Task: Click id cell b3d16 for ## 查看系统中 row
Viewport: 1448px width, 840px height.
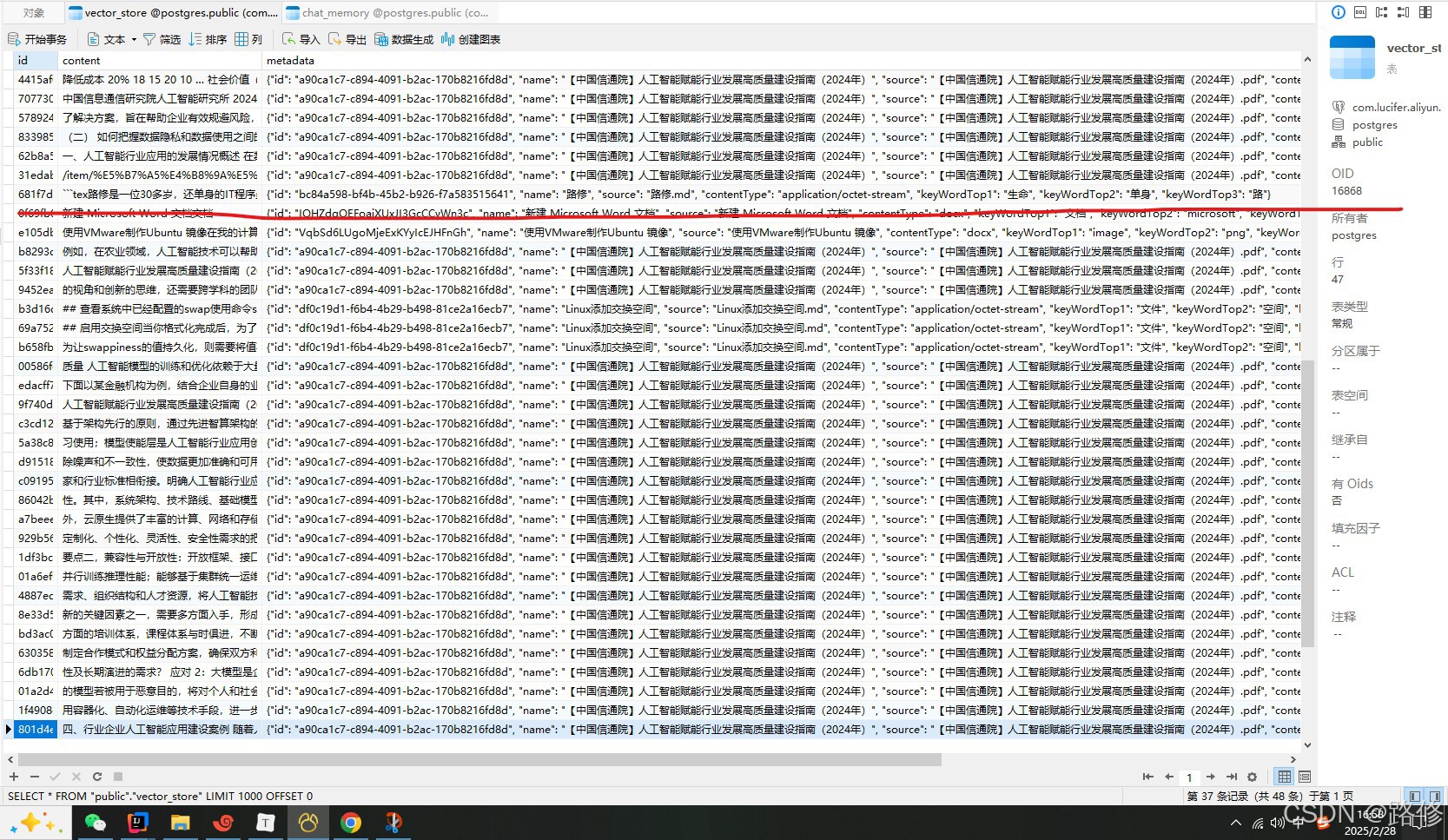Action: coord(36,309)
